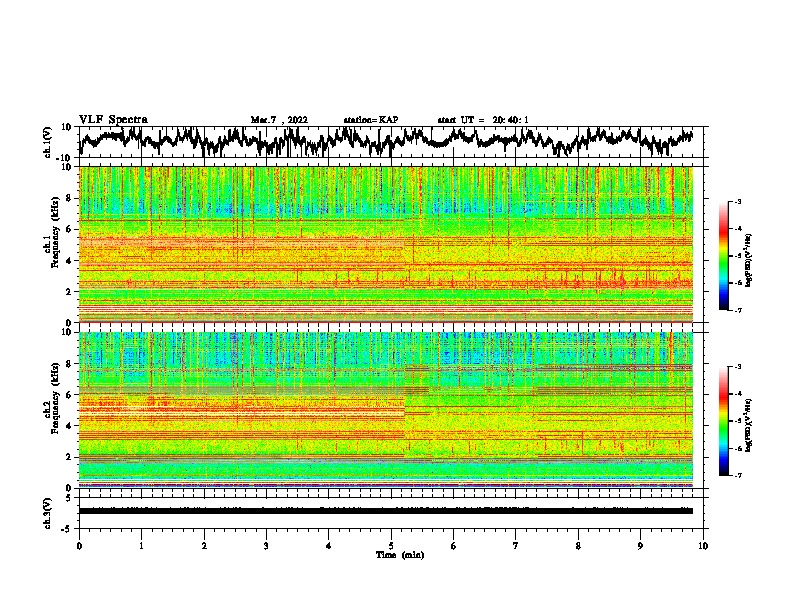Click the 5 tick on ch.3(V) axis

click(70, 498)
